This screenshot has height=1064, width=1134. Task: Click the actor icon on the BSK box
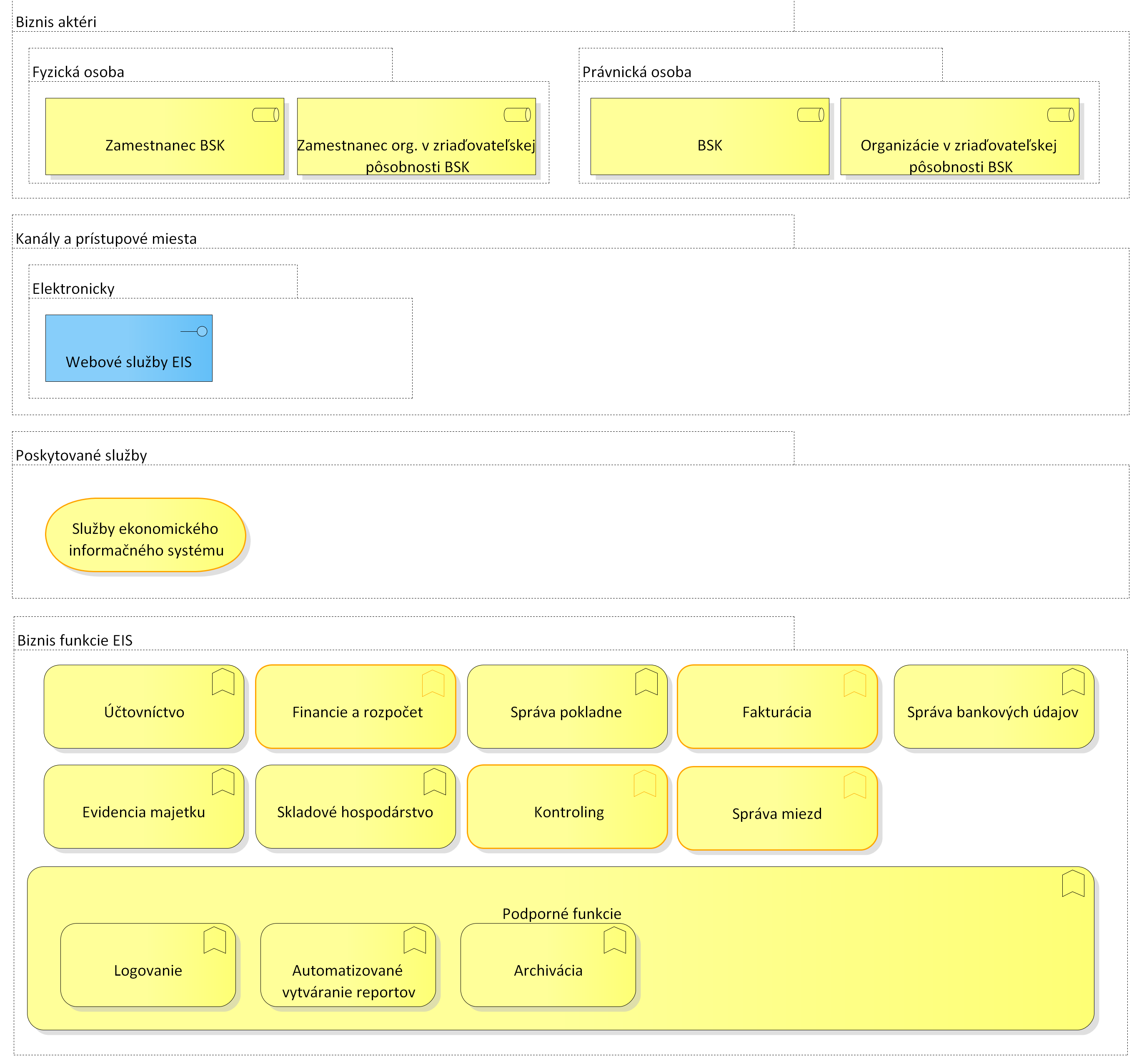click(x=811, y=115)
